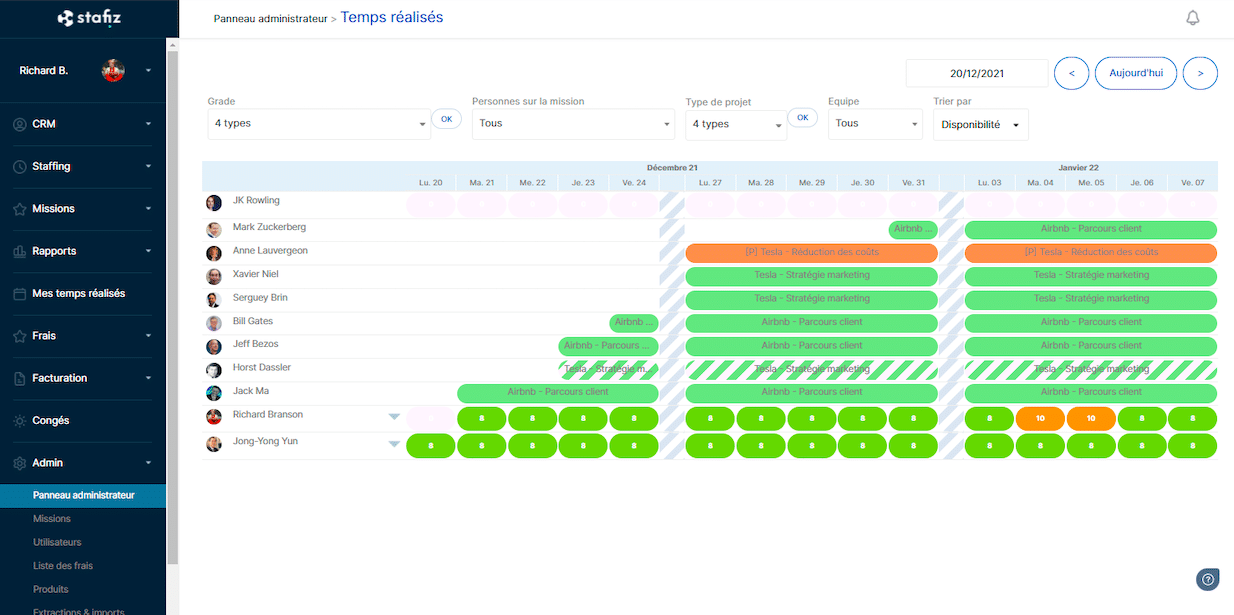Click Jong-Yong Yun's avatar
Screen dimensions: 1234x615
click(x=214, y=444)
